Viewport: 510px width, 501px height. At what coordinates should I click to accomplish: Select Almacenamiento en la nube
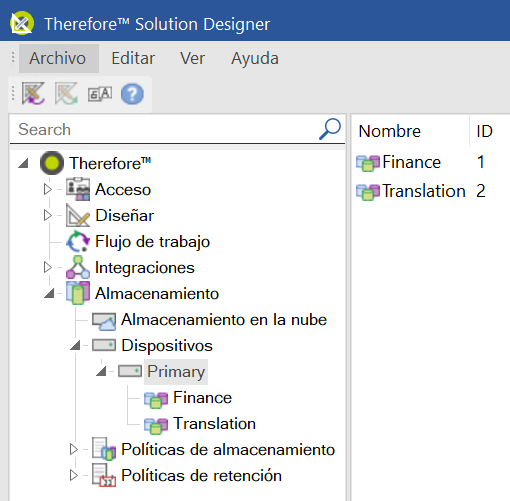[x=224, y=319]
